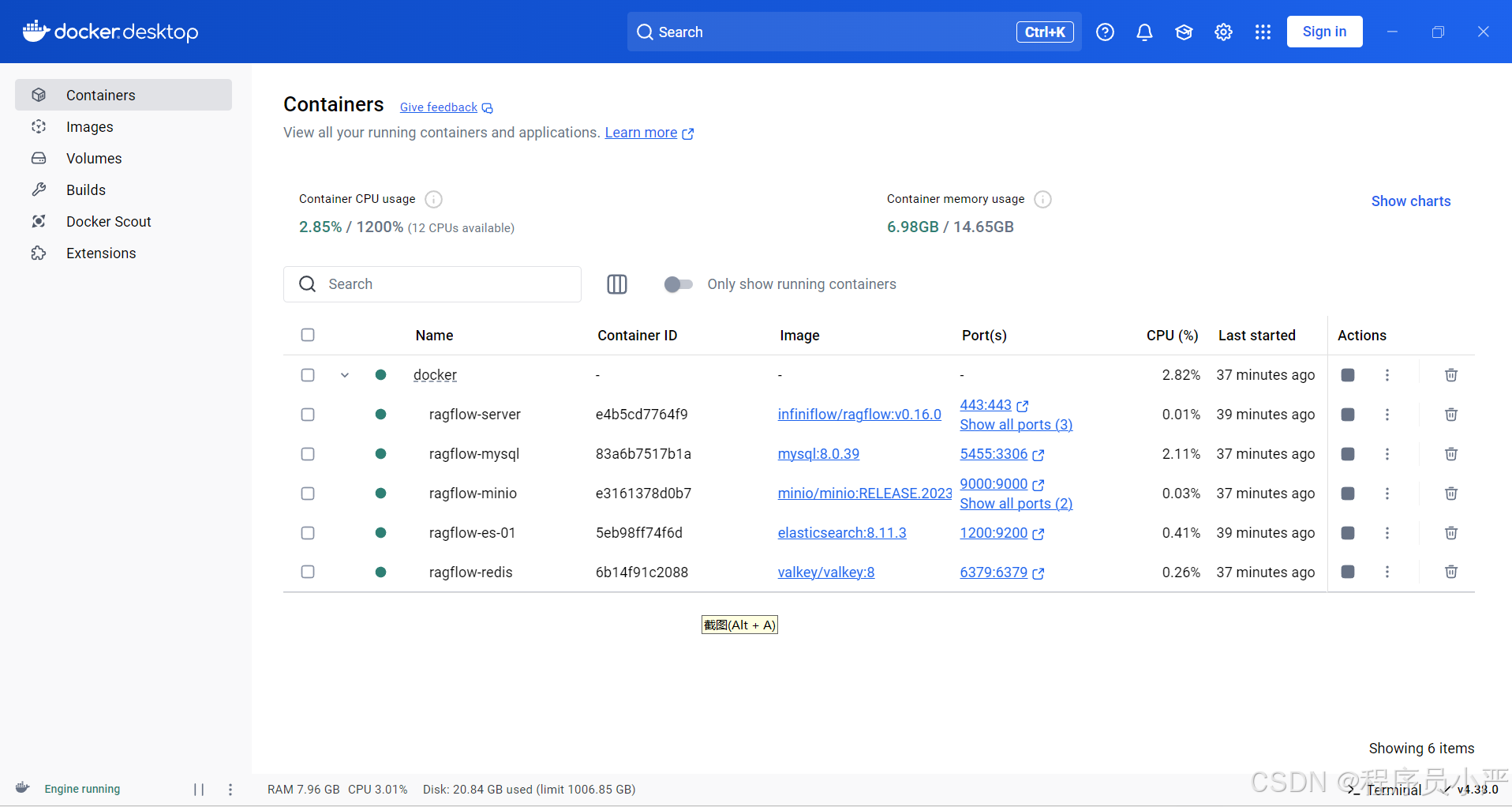Open the infiniflow/ragflow:v0.16.0 image link
This screenshot has width=1512, height=807.
[x=859, y=415]
